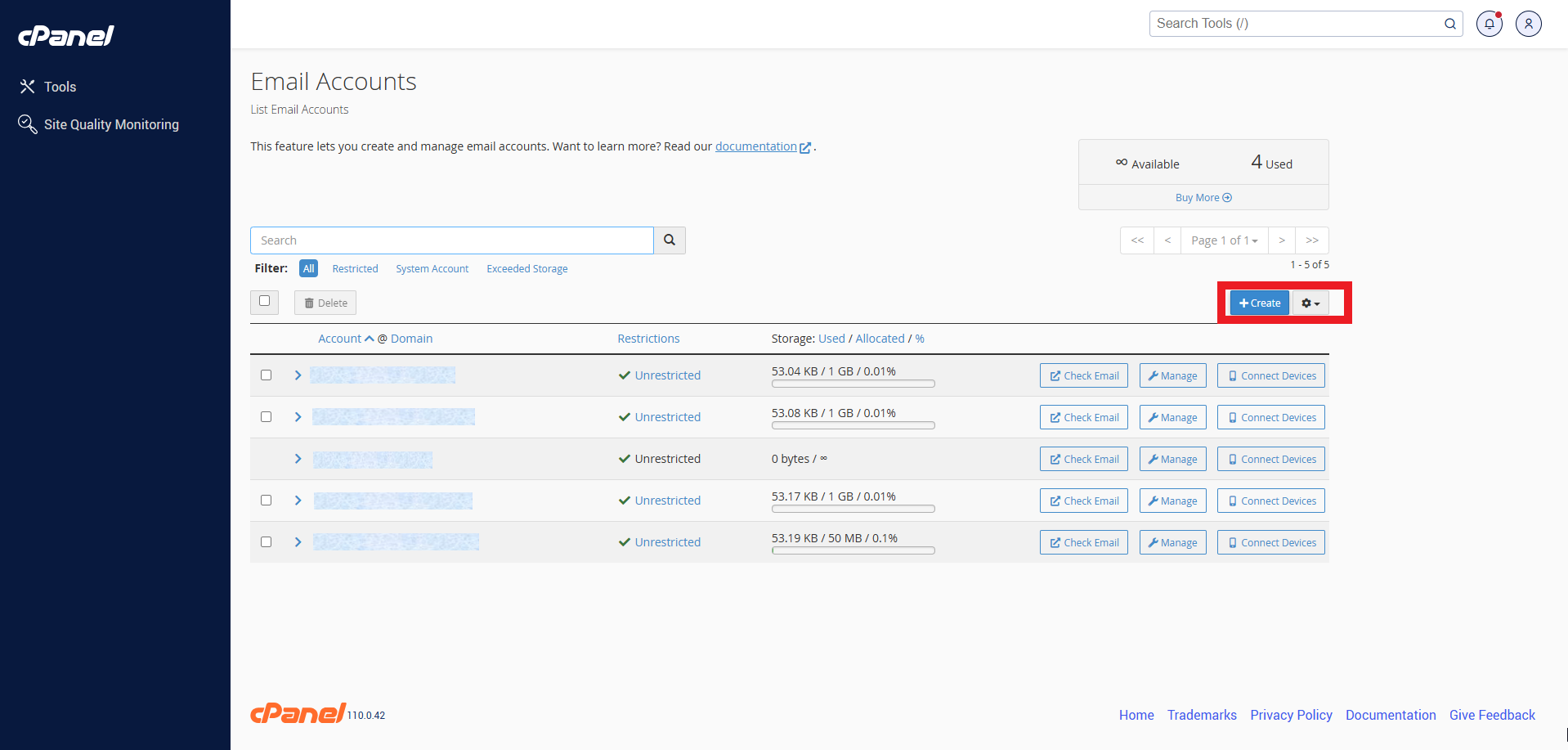Open the user account profile icon
This screenshot has width=1568, height=750.
coord(1528,24)
